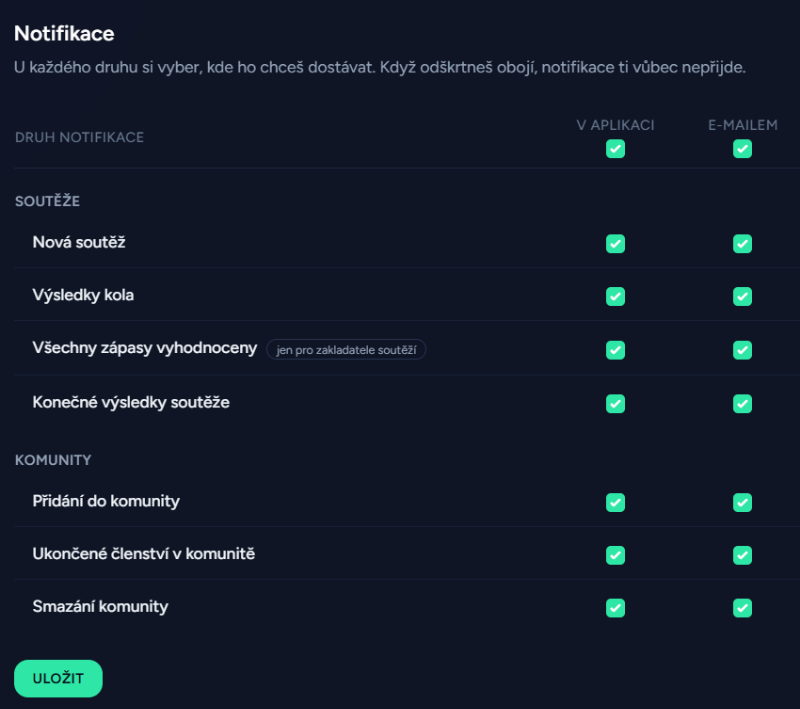Disable e-mail notification for Nová soutěž
Image resolution: width=800 pixels, height=709 pixels.
pos(742,244)
